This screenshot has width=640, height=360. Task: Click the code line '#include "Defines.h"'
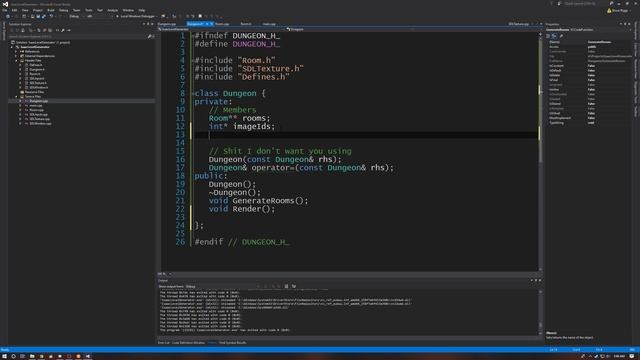pyautogui.click(x=242, y=77)
